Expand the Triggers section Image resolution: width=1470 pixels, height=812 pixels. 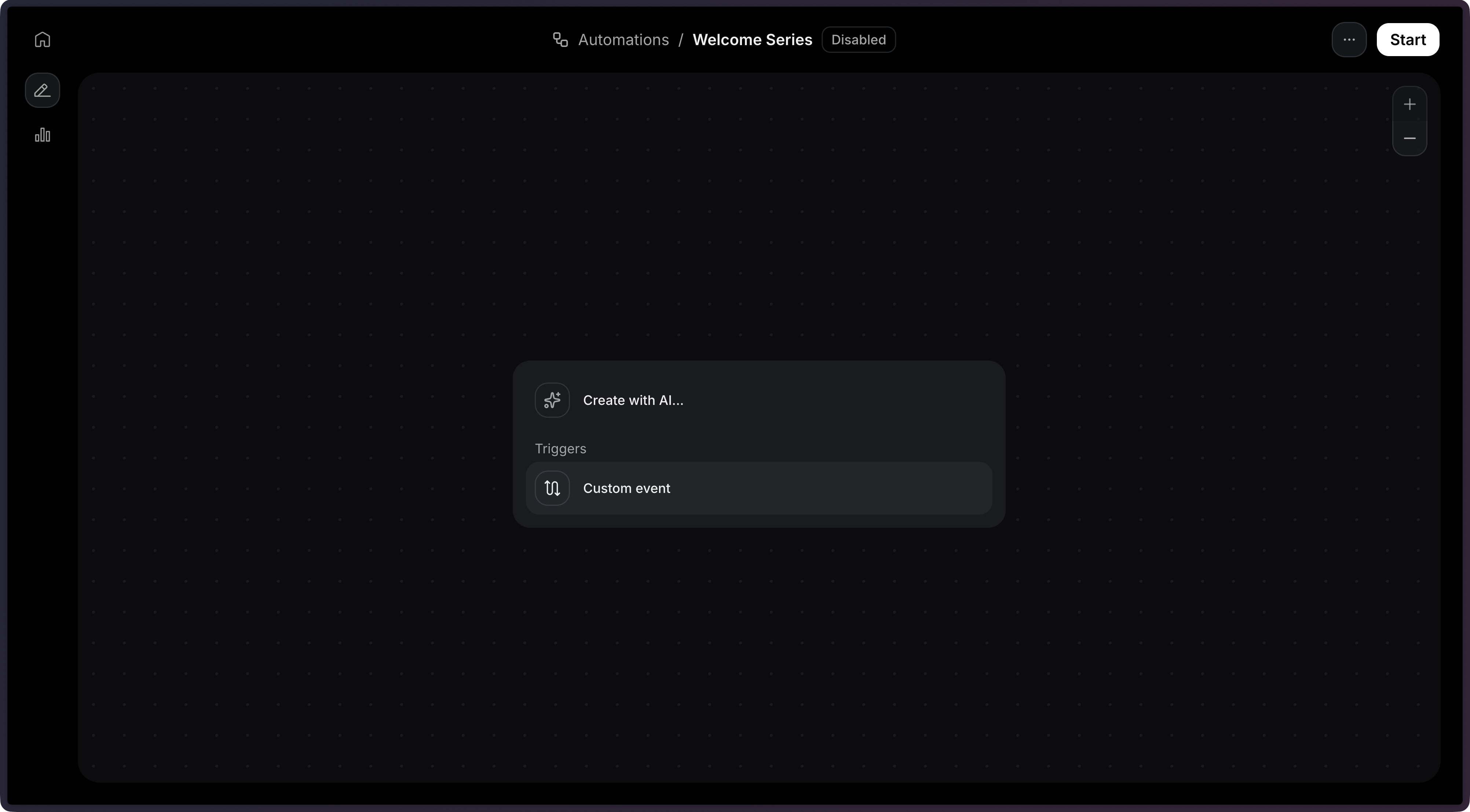pos(560,449)
